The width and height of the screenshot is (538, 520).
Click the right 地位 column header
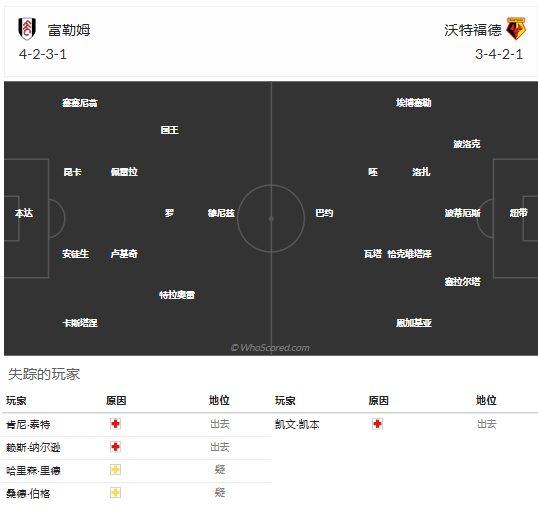[x=486, y=400]
